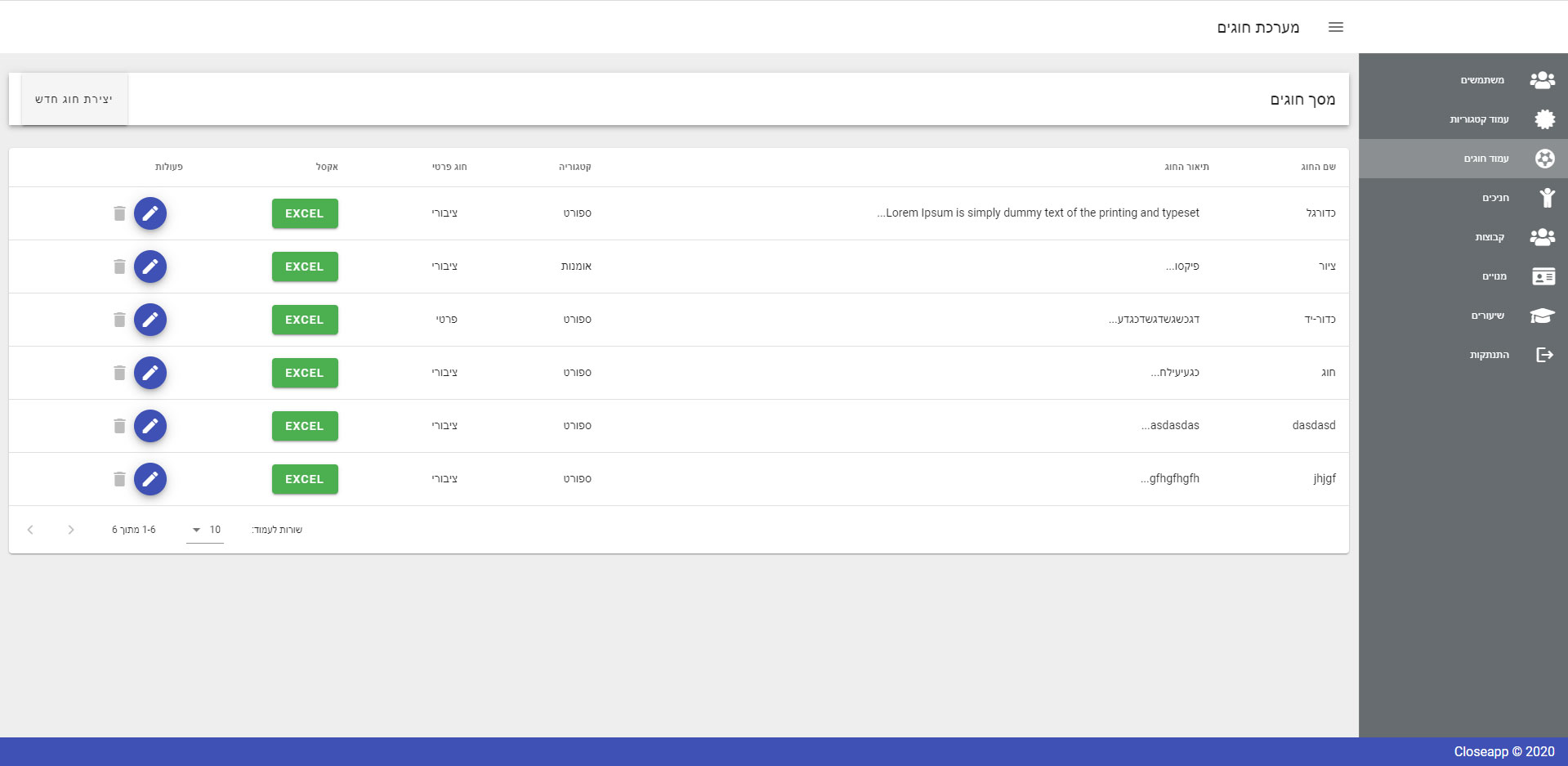1568x766 pixels.
Task: Export the כדור-יד row to EXCEL
Action: 304,320
